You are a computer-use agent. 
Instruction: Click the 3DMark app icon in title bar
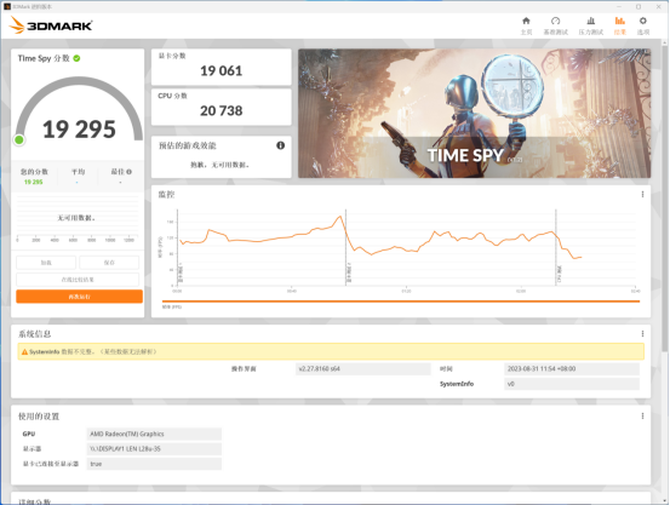pyautogui.click(x=7, y=7)
